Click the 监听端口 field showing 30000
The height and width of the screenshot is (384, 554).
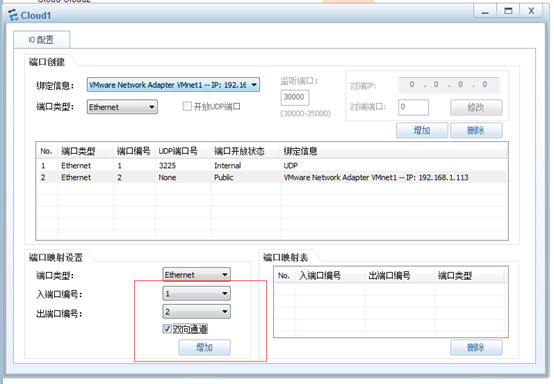coord(295,97)
